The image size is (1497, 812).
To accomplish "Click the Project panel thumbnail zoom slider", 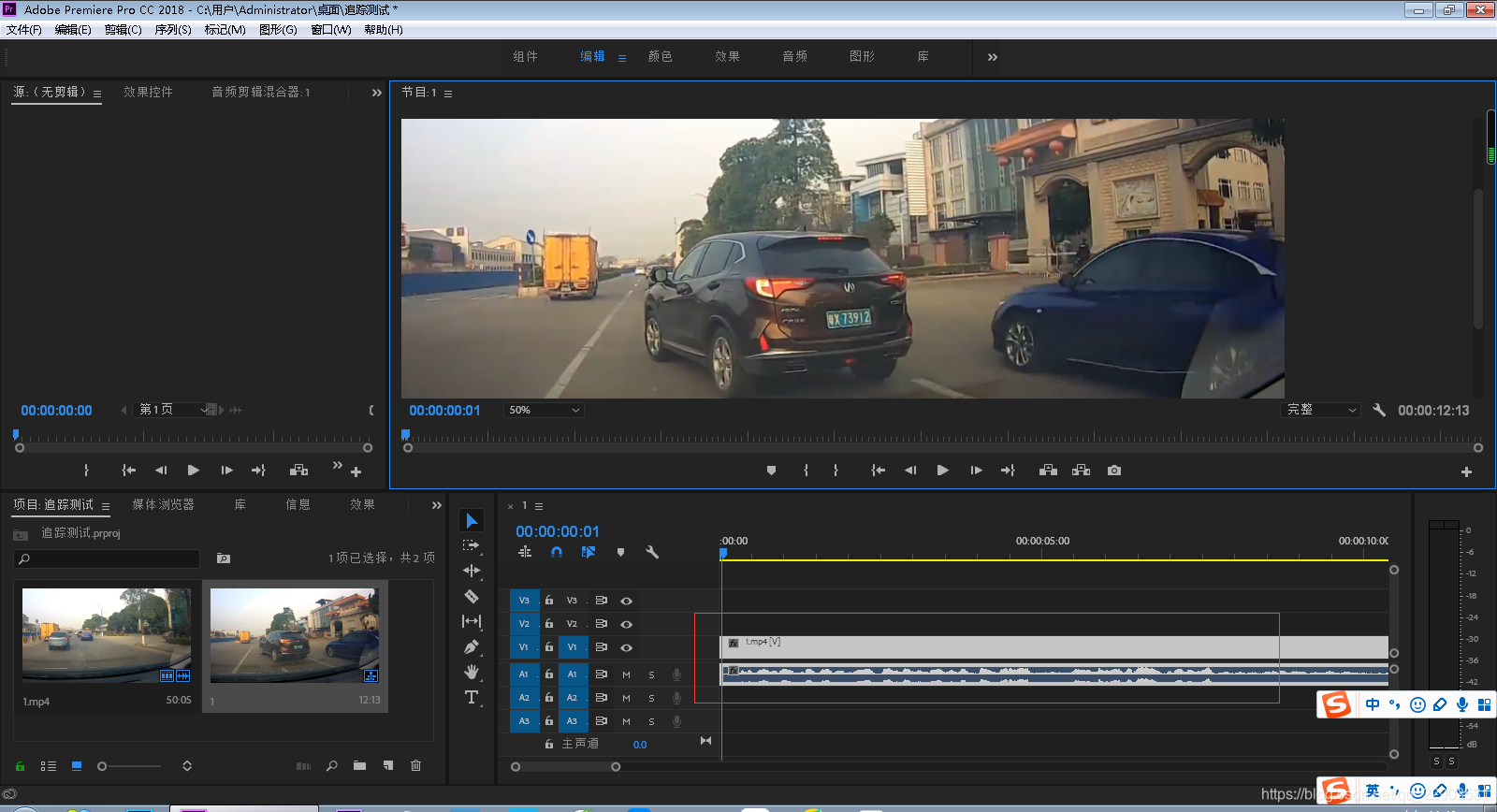I will coord(103,766).
